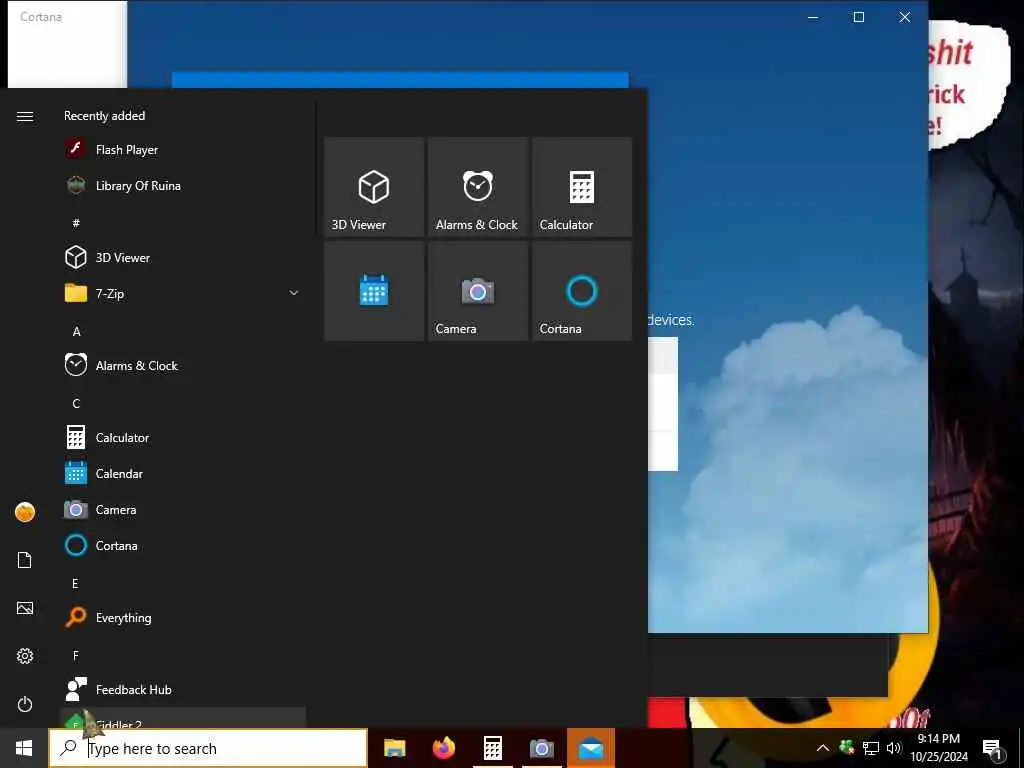
Task: Jump to the F letter header
Action: [75, 655]
